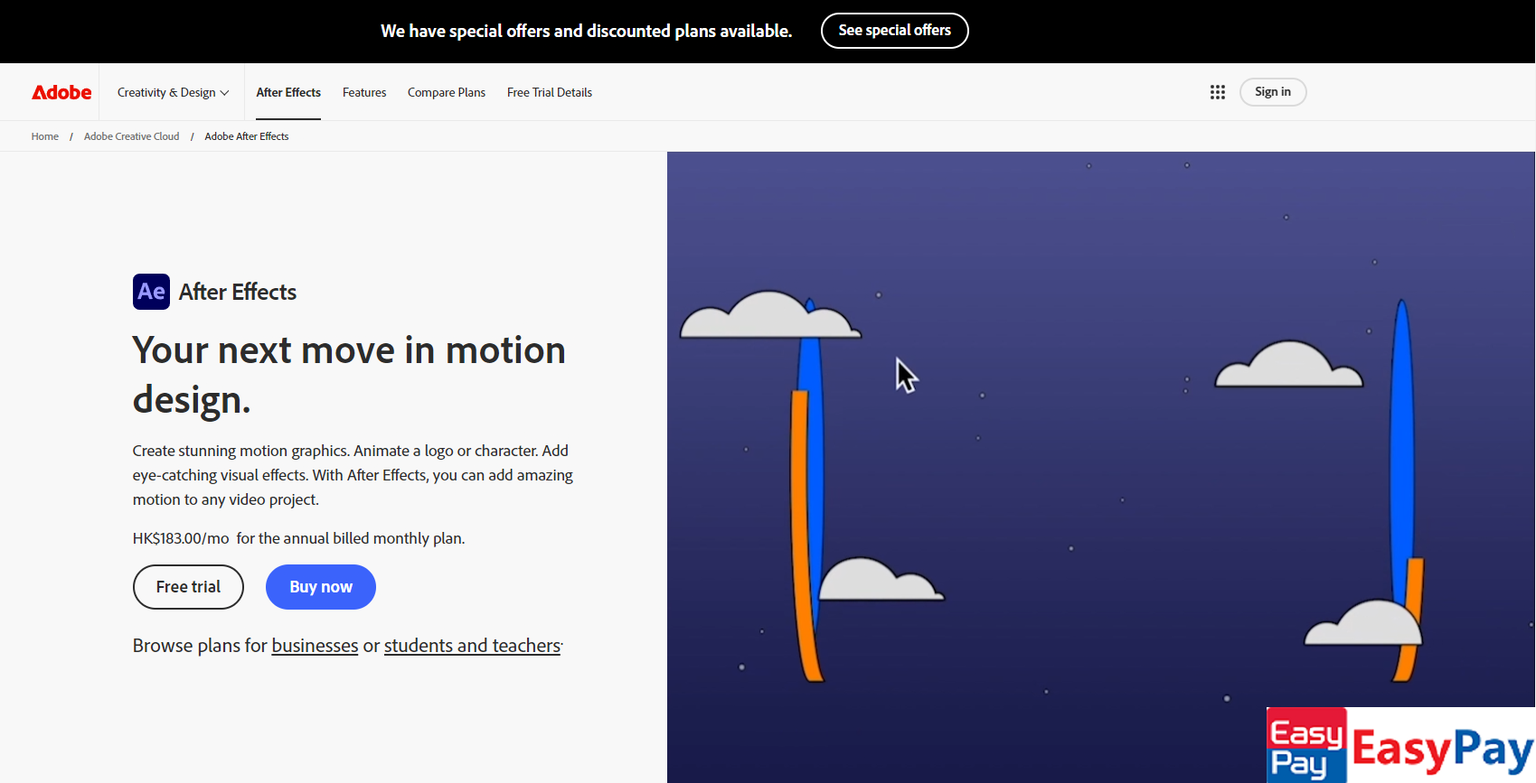Screen dimensions: 1536x783
Task: Click See special offers button
Action: coord(894,30)
